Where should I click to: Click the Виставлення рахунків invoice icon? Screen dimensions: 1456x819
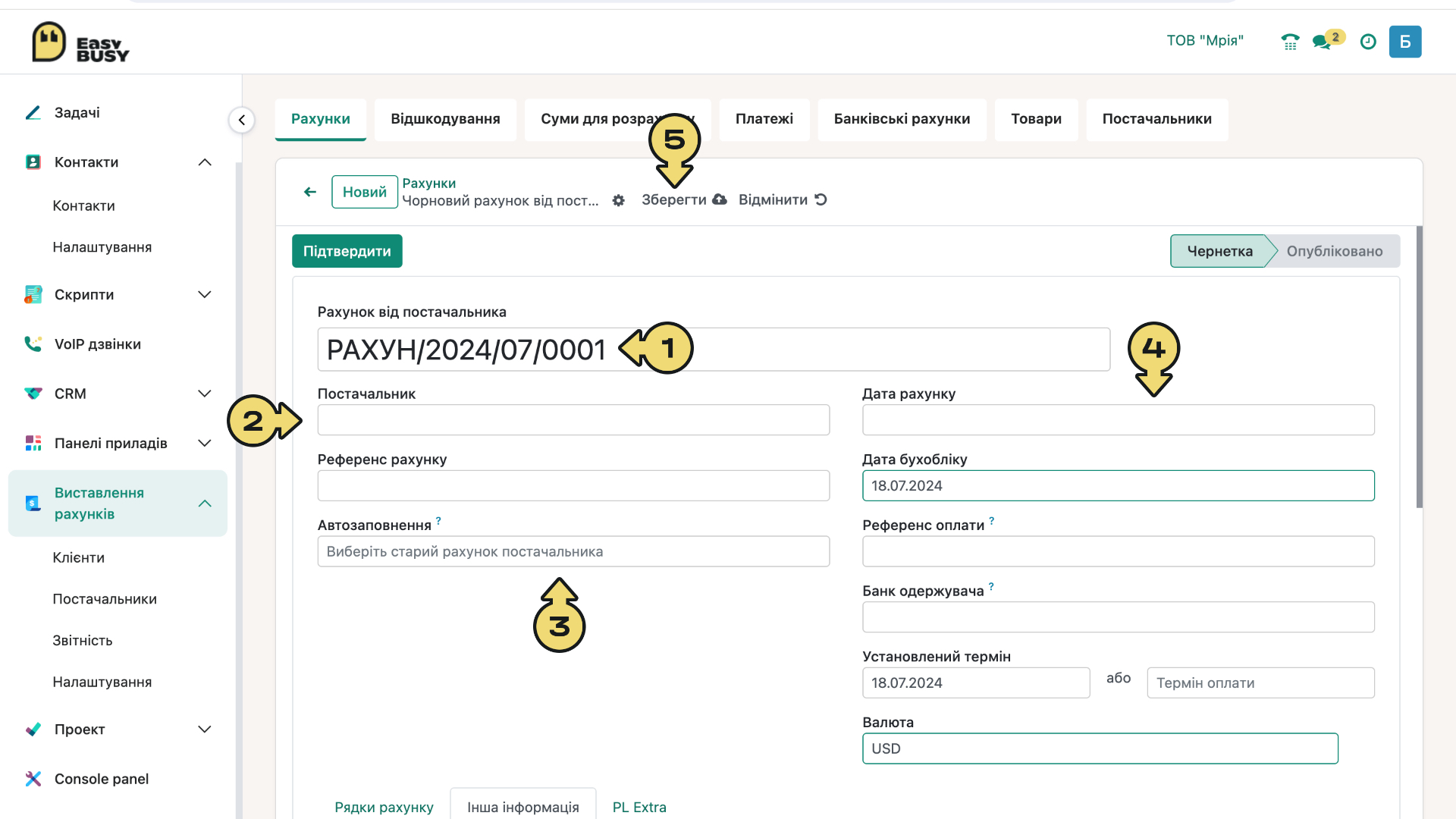(33, 503)
